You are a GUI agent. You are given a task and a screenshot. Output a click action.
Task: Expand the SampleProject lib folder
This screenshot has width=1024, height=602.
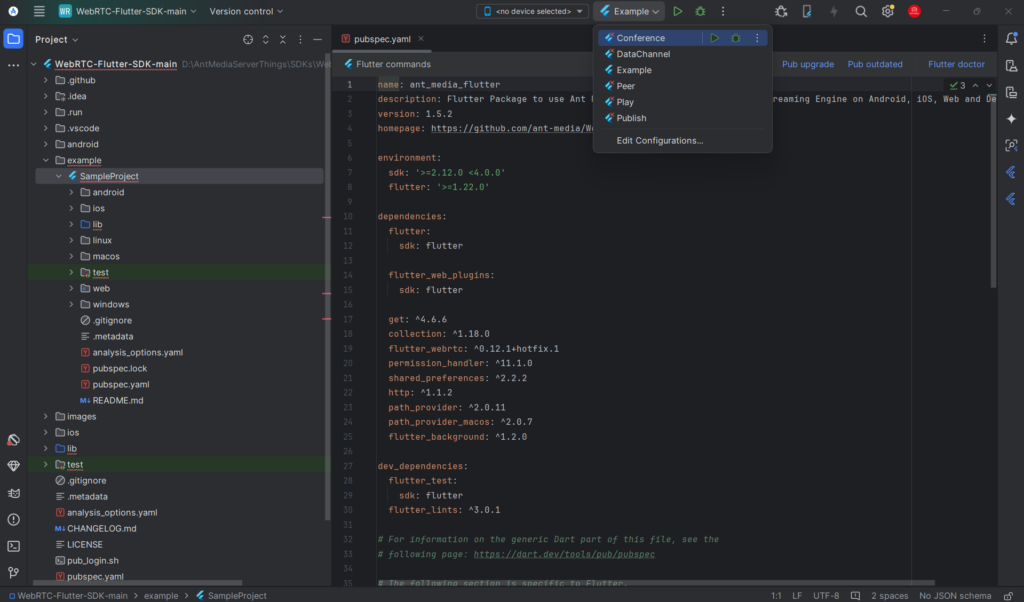tap(71, 224)
